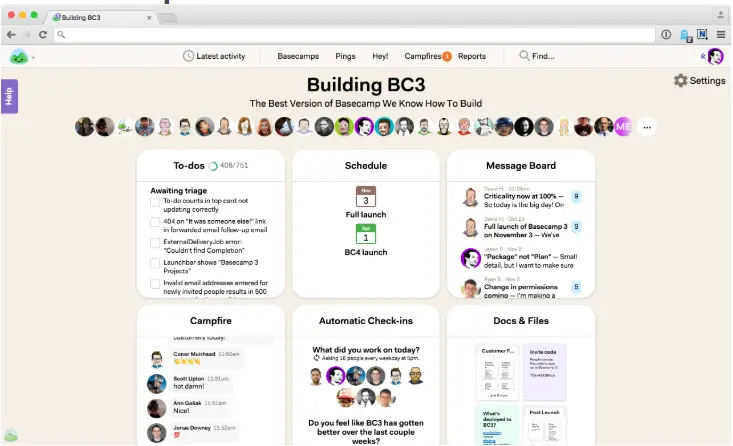The image size is (733, 446).
Task: Go to Basecamps menu
Action: pos(298,56)
